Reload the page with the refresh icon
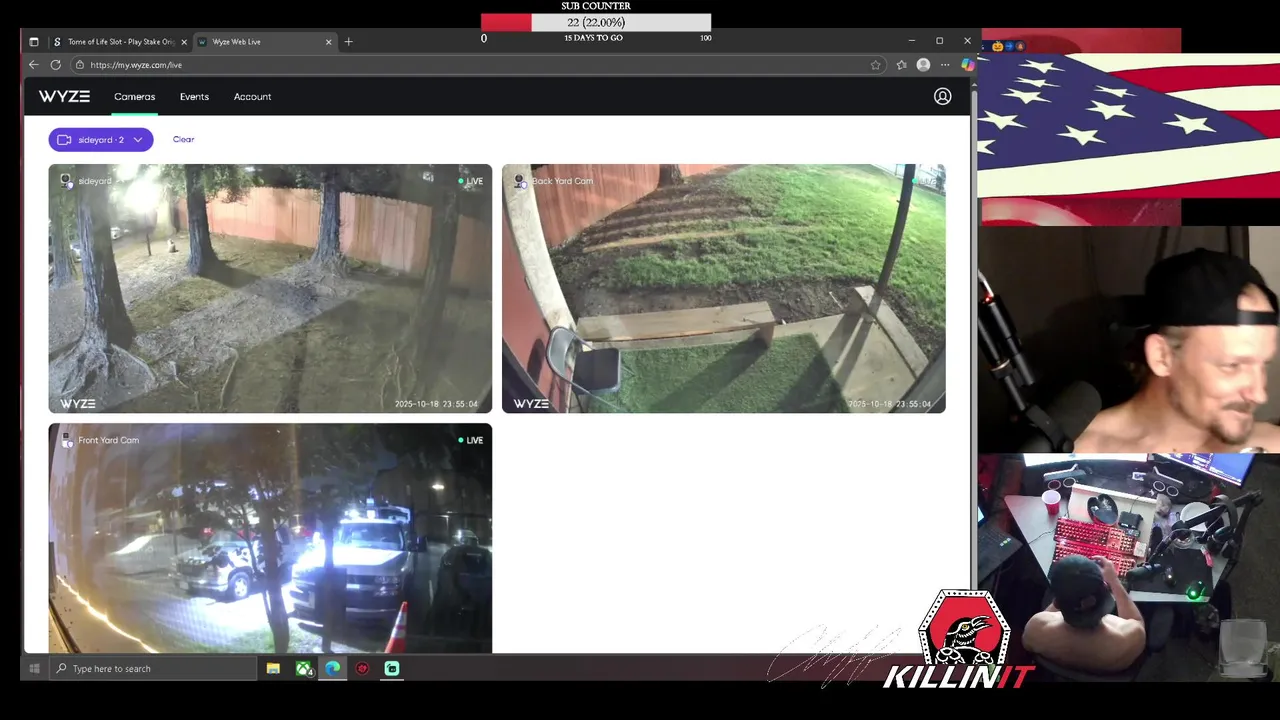The height and width of the screenshot is (720, 1280). (x=55, y=65)
